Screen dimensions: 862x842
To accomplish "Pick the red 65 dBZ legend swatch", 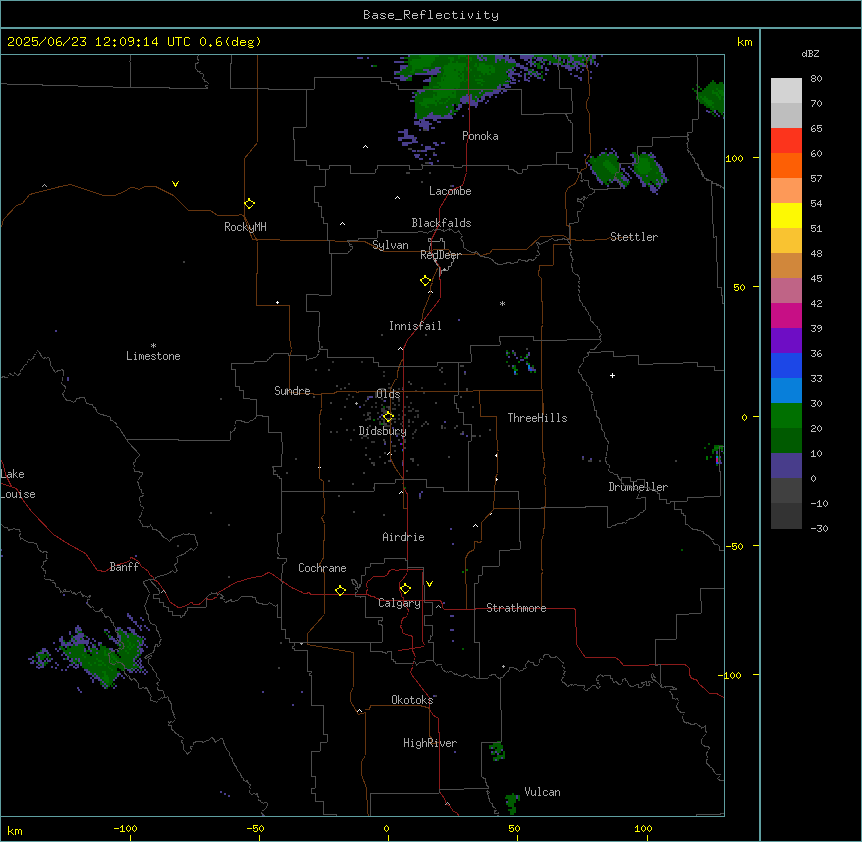I will pyautogui.click(x=786, y=140).
